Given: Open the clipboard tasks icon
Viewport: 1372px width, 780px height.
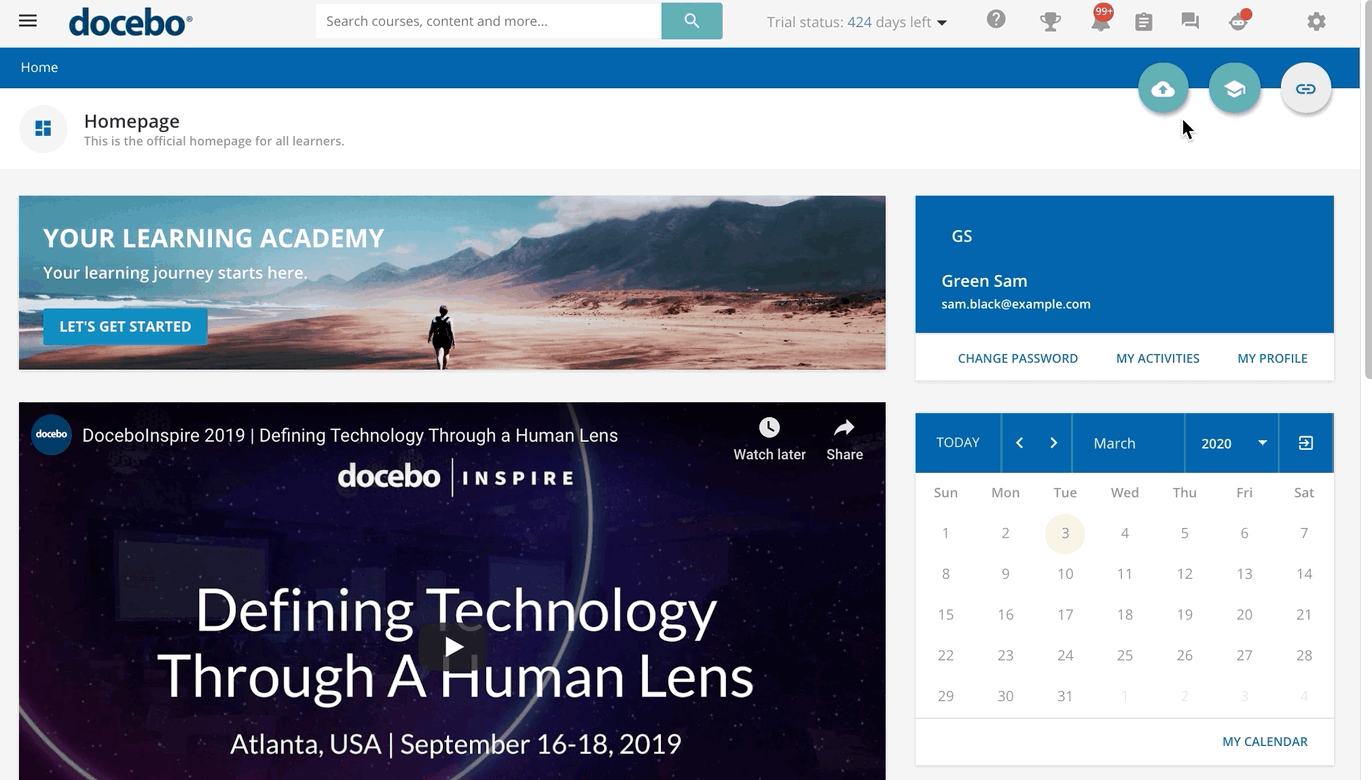Looking at the screenshot, I should point(1144,21).
